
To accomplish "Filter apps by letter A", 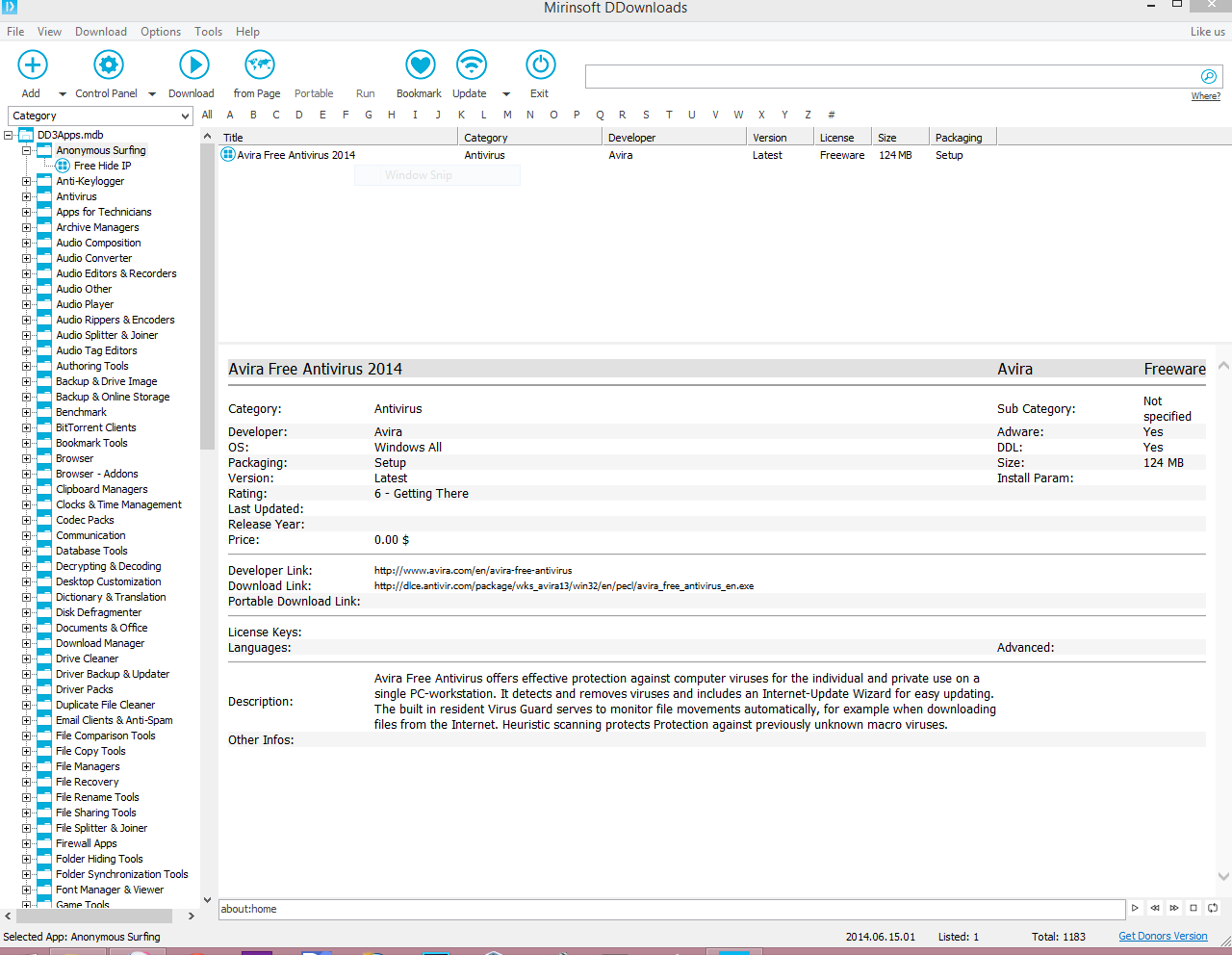I will [230, 115].
